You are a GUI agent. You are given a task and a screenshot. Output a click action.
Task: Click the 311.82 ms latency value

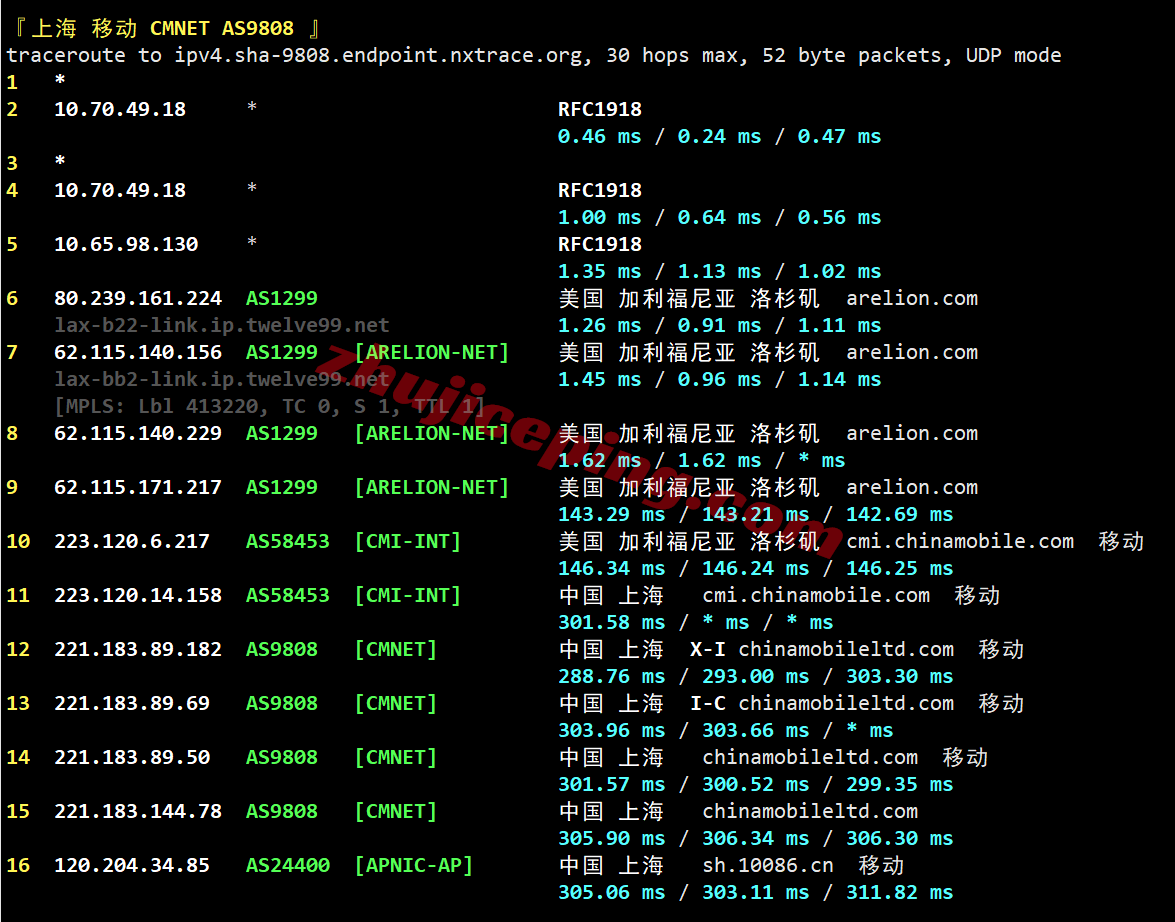pyautogui.click(x=899, y=892)
